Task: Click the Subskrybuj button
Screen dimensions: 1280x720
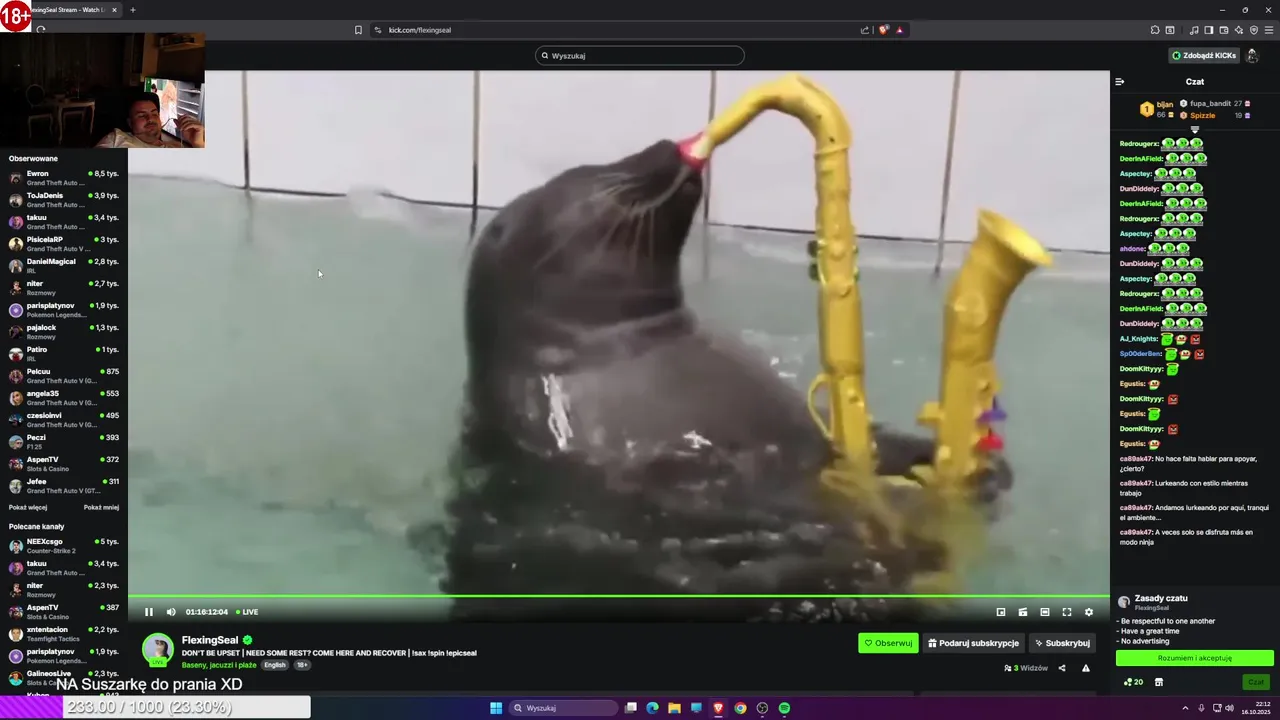Action: coord(1062,643)
